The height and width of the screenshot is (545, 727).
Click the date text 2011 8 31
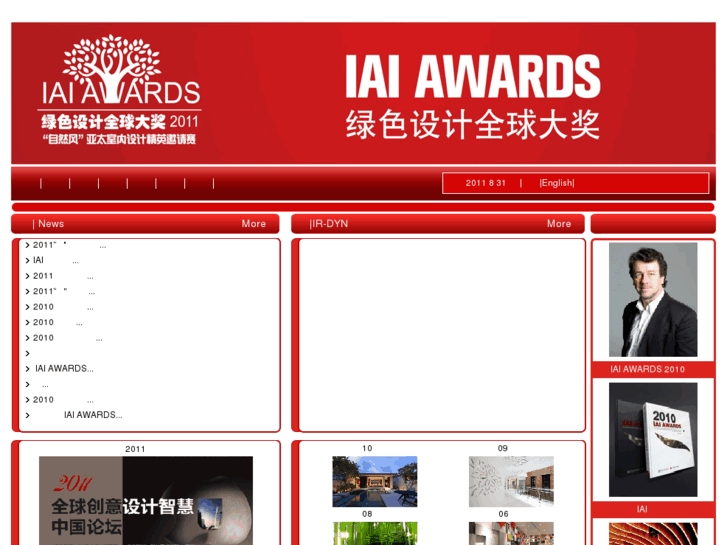pos(485,183)
